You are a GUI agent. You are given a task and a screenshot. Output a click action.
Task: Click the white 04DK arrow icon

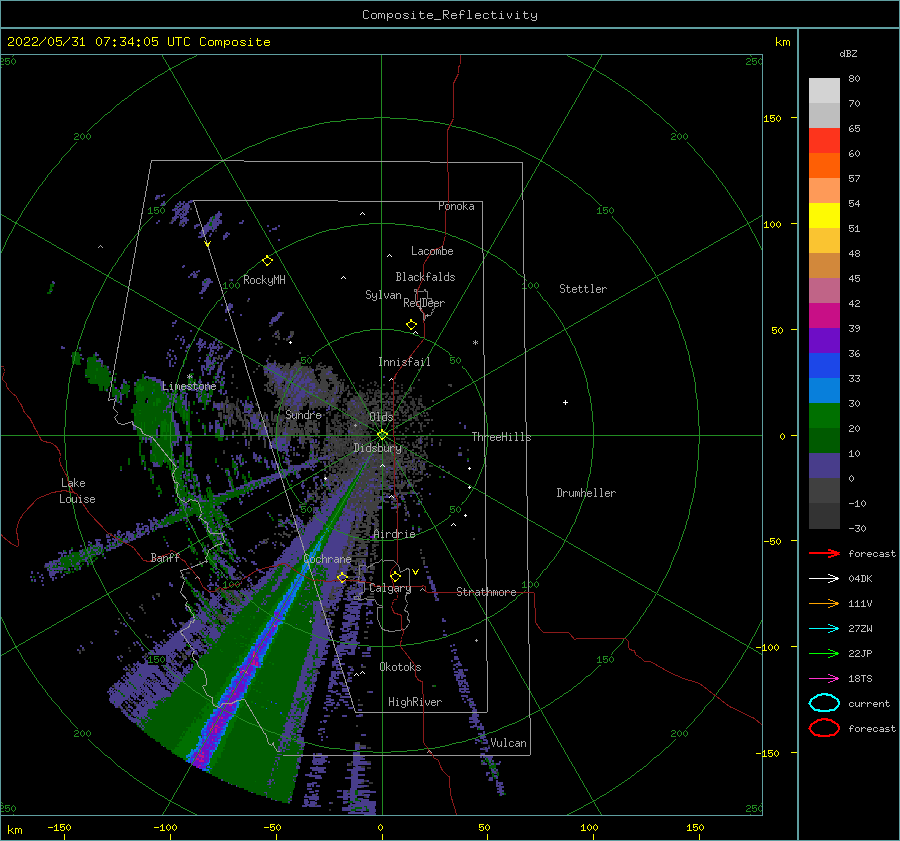tap(824, 578)
